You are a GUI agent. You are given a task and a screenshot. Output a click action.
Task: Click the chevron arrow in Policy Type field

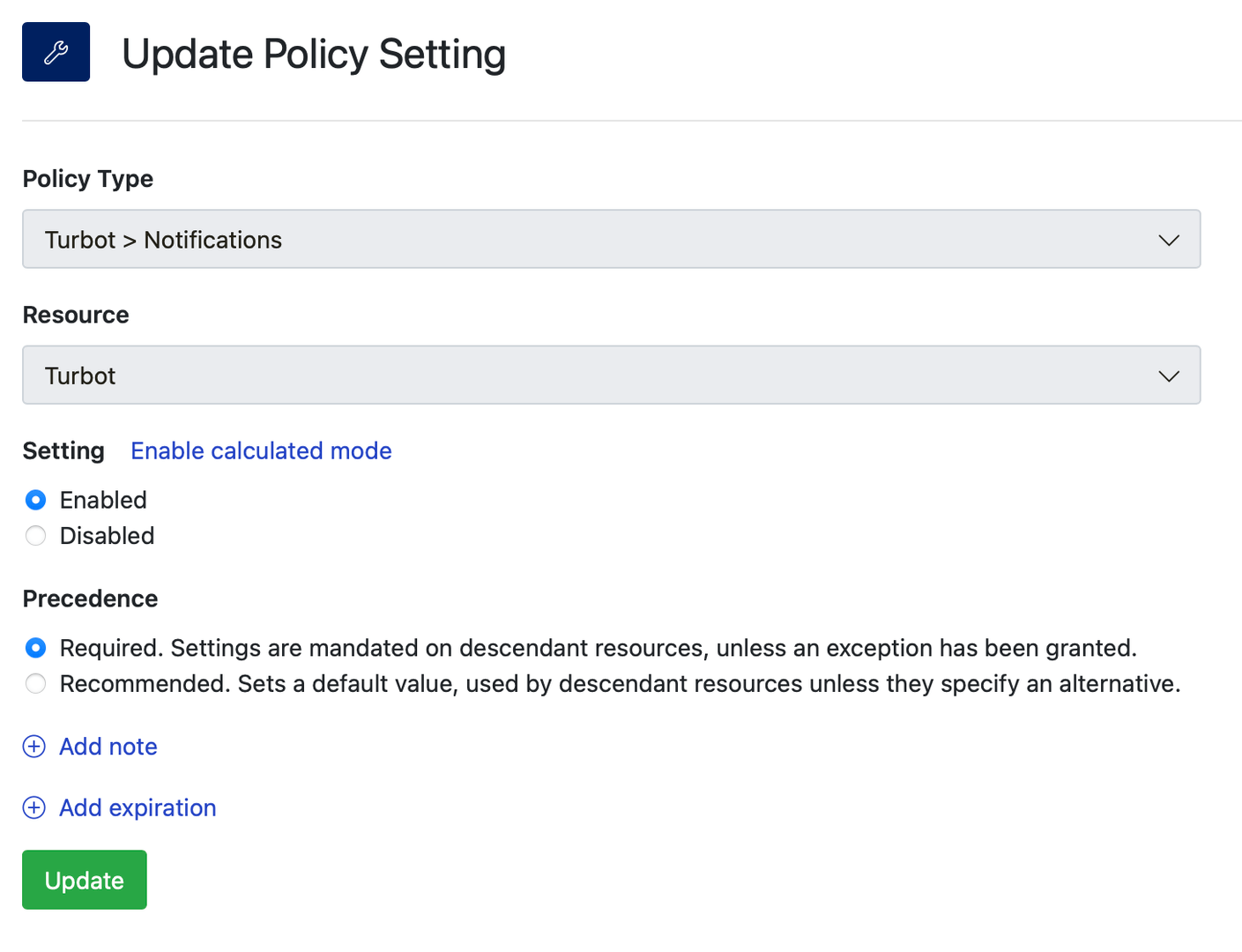[1168, 240]
